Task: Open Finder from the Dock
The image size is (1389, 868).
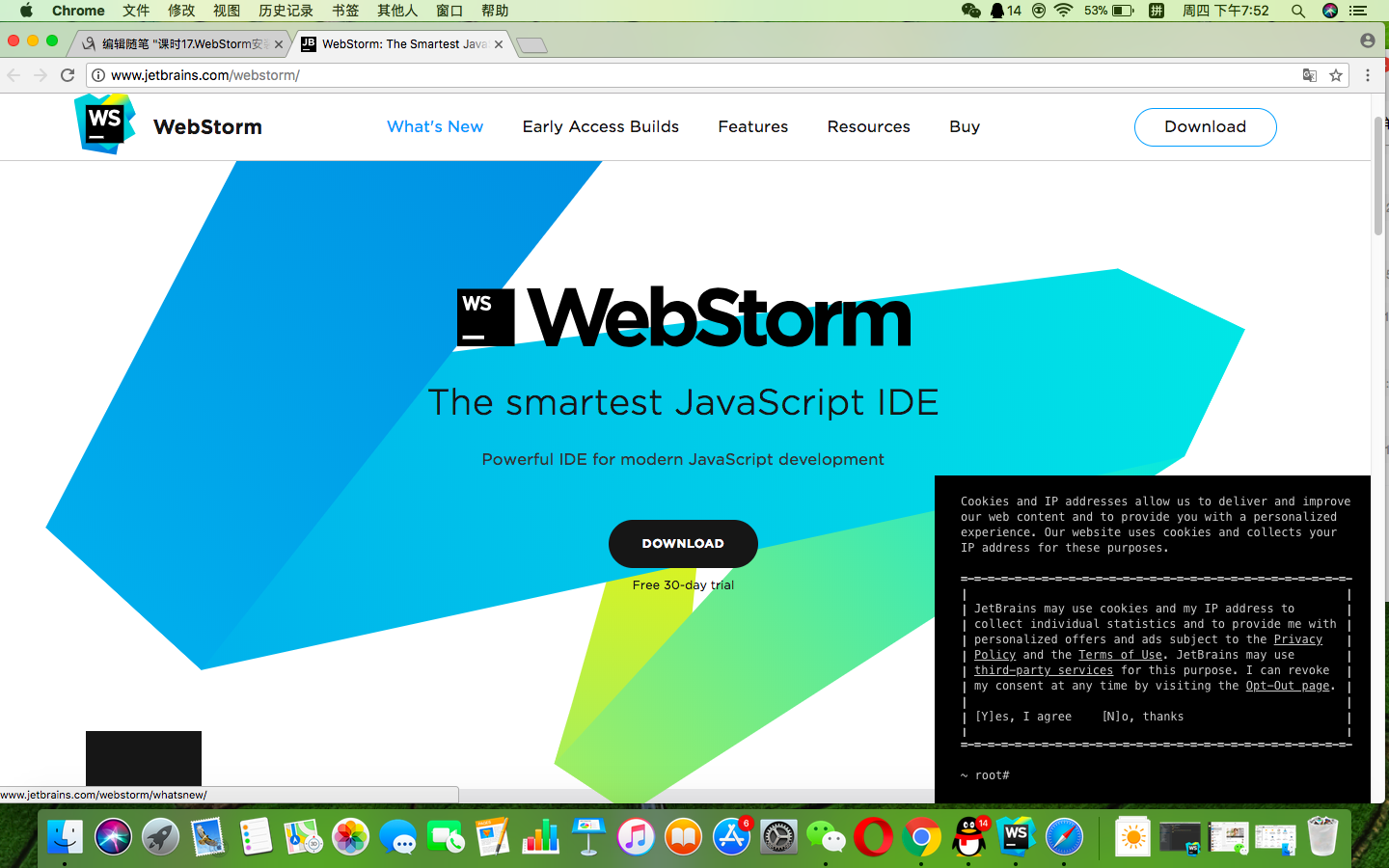Action: 65,836
